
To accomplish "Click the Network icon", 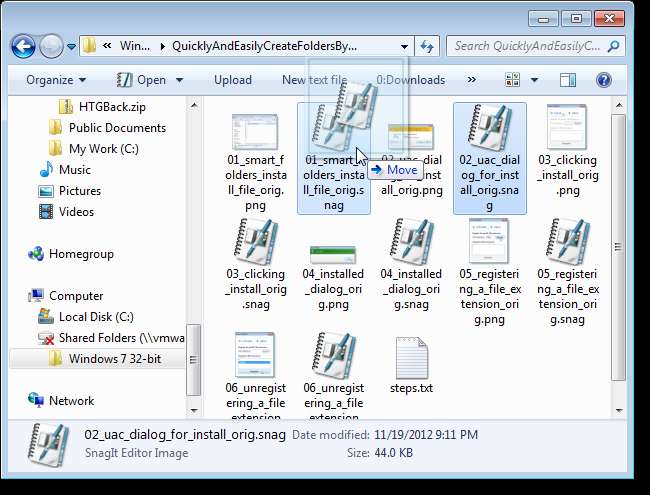I will pyautogui.click(x=36, y=400).
